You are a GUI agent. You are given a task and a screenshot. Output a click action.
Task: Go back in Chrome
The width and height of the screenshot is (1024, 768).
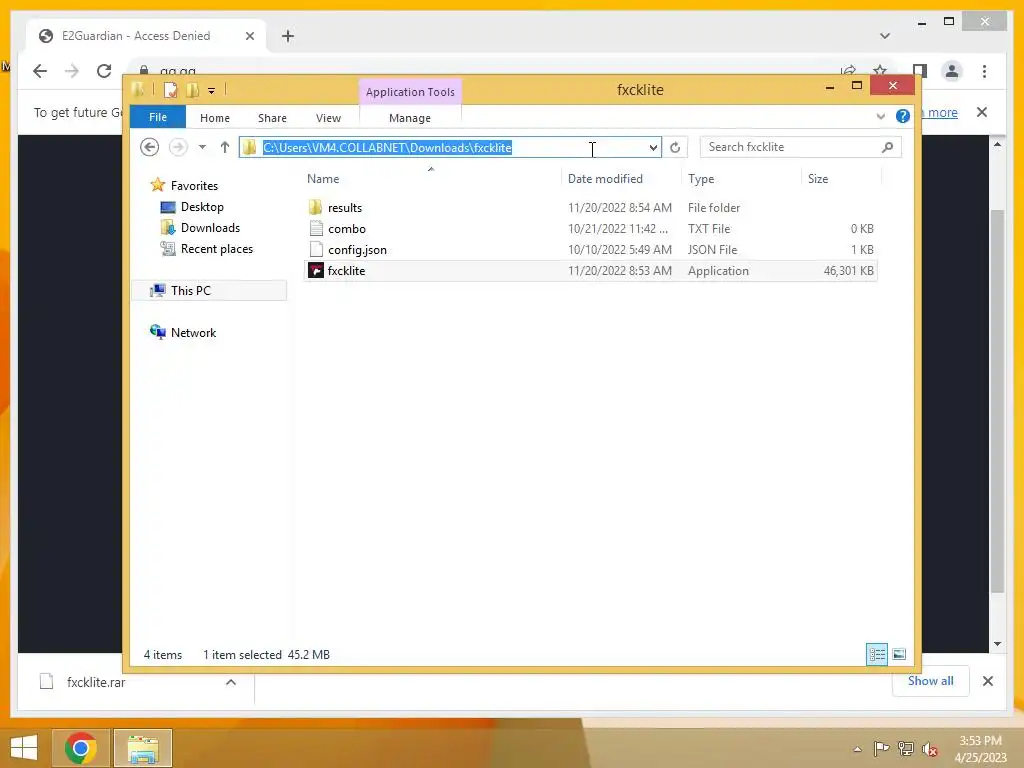coord(40,71)
